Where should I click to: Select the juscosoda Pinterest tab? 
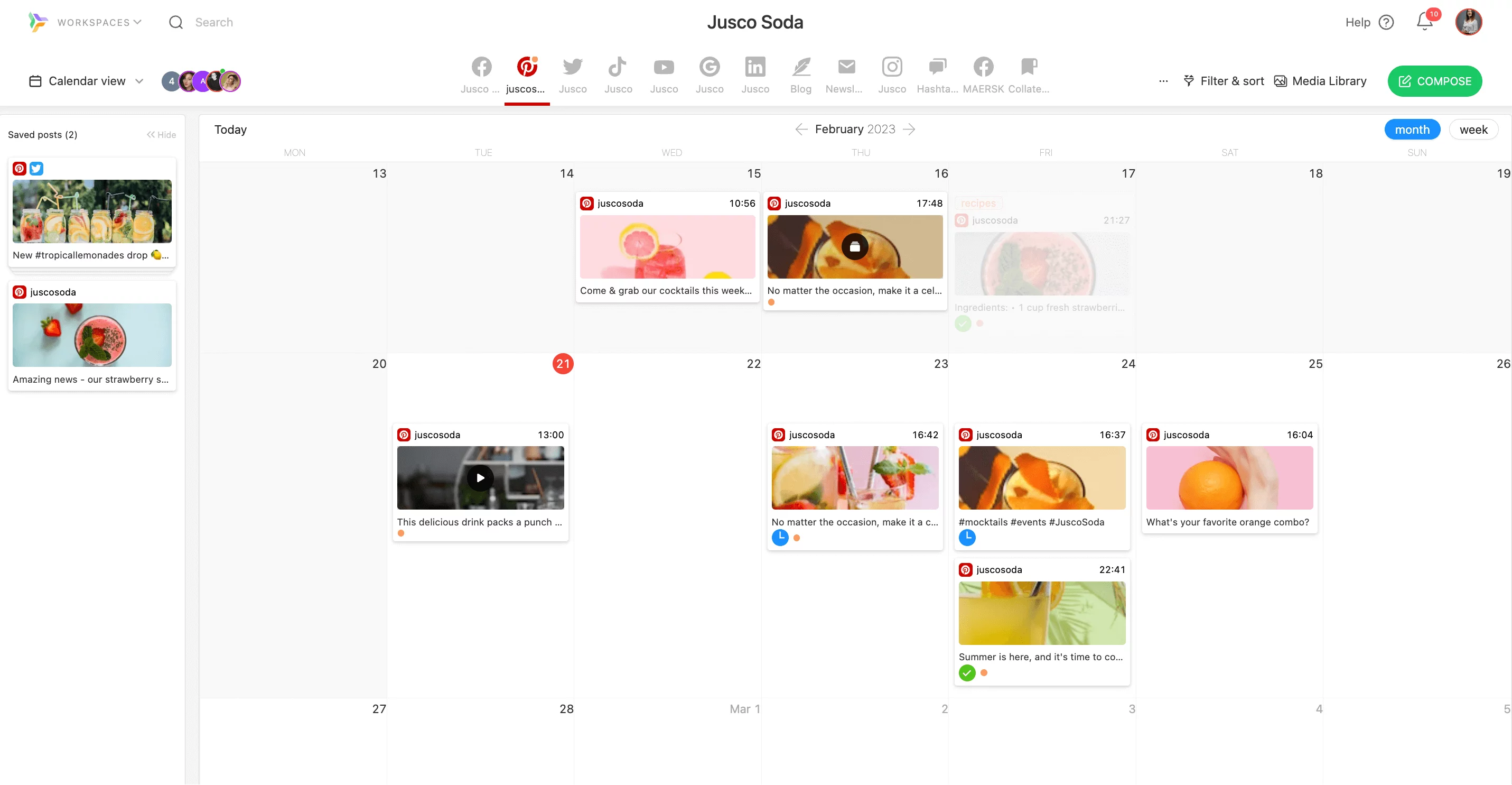[x=527, y=75]
